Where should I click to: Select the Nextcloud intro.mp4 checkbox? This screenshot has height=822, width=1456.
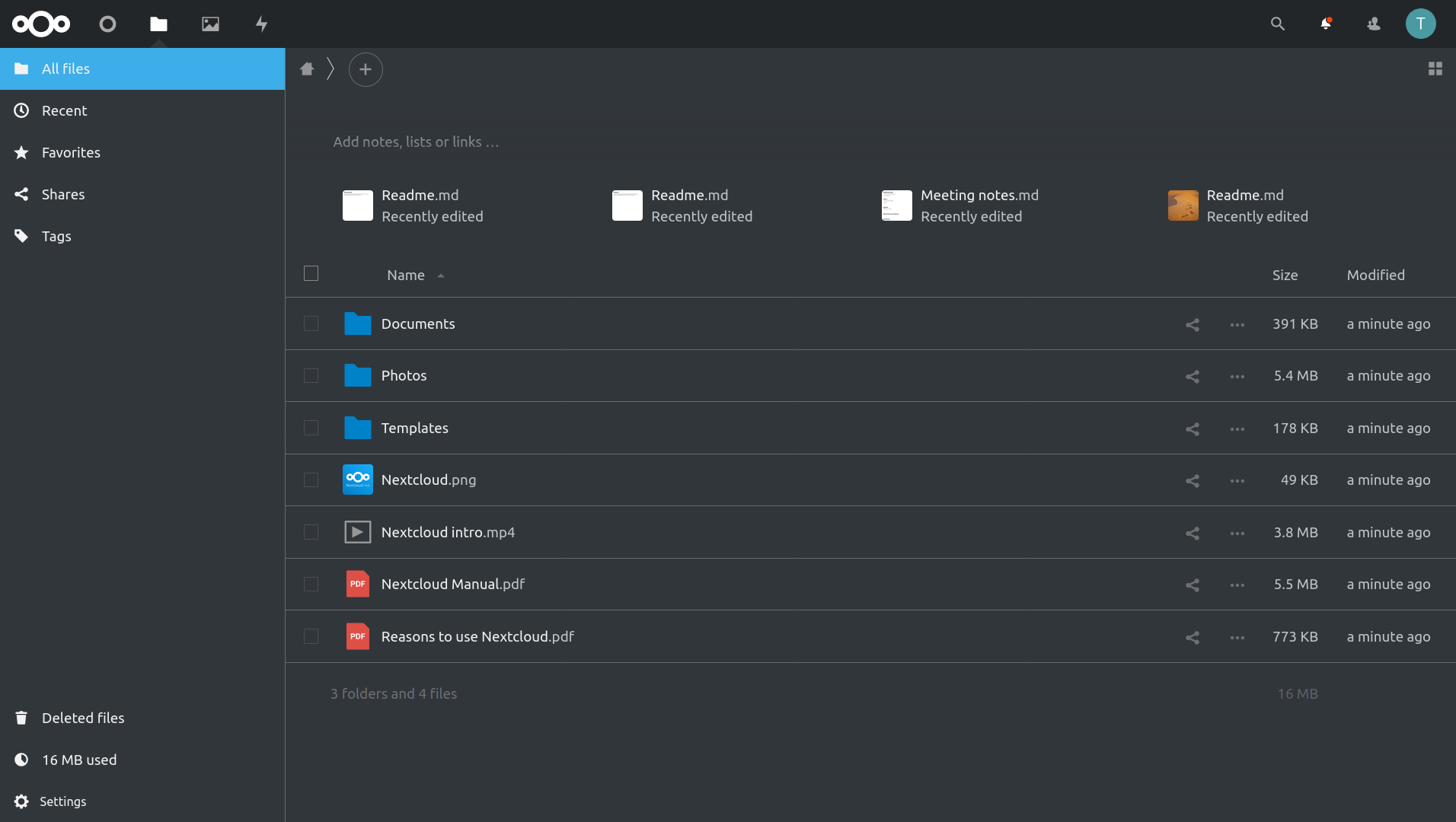pyautogui.click(x=311, y=532)
